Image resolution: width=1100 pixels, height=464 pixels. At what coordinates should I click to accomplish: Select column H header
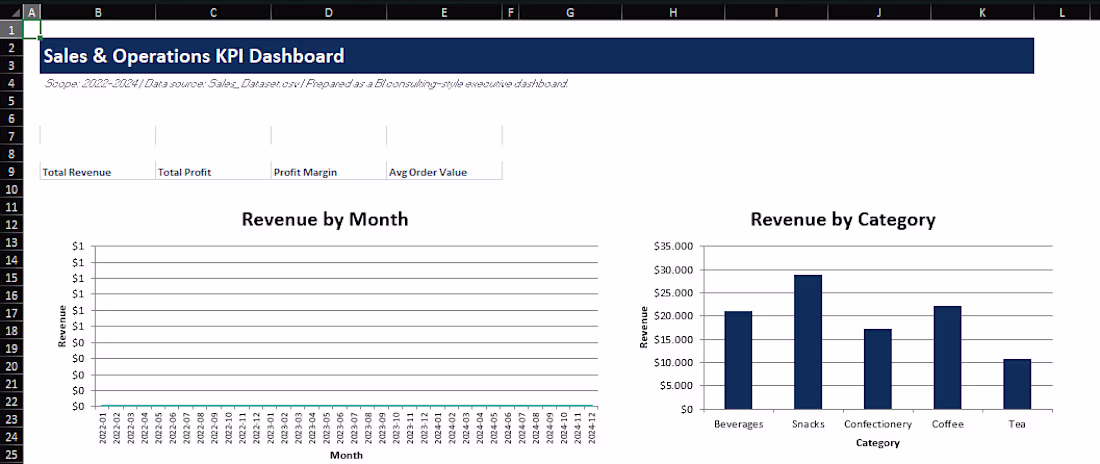pos(673,12)
